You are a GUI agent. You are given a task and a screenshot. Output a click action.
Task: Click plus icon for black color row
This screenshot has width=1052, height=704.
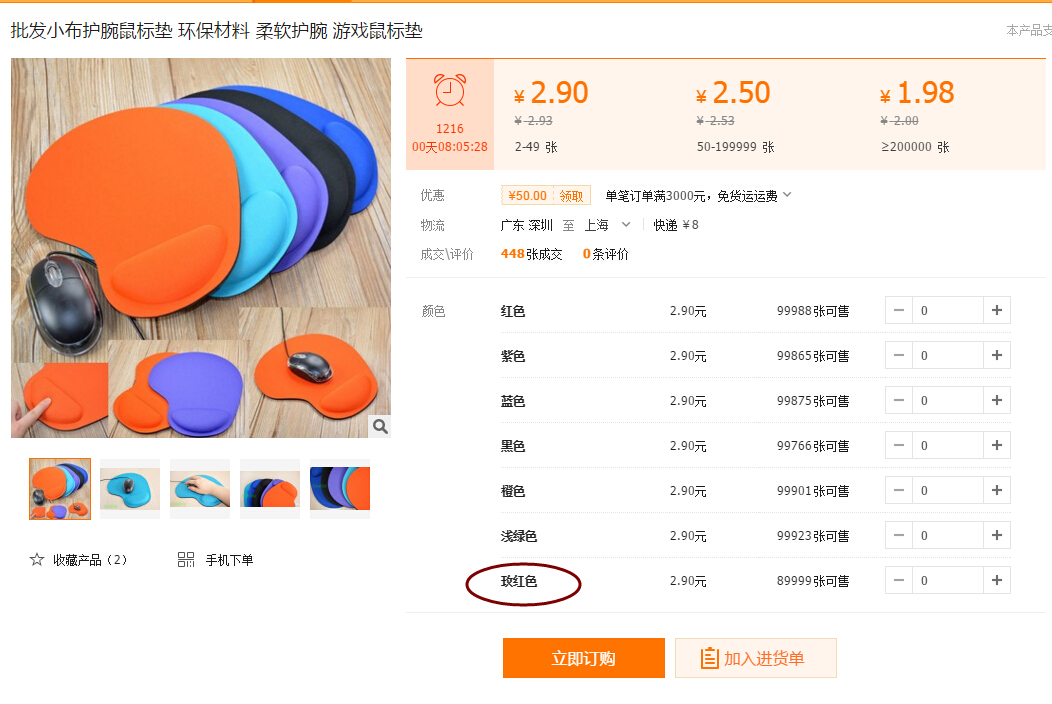point(997,445)
